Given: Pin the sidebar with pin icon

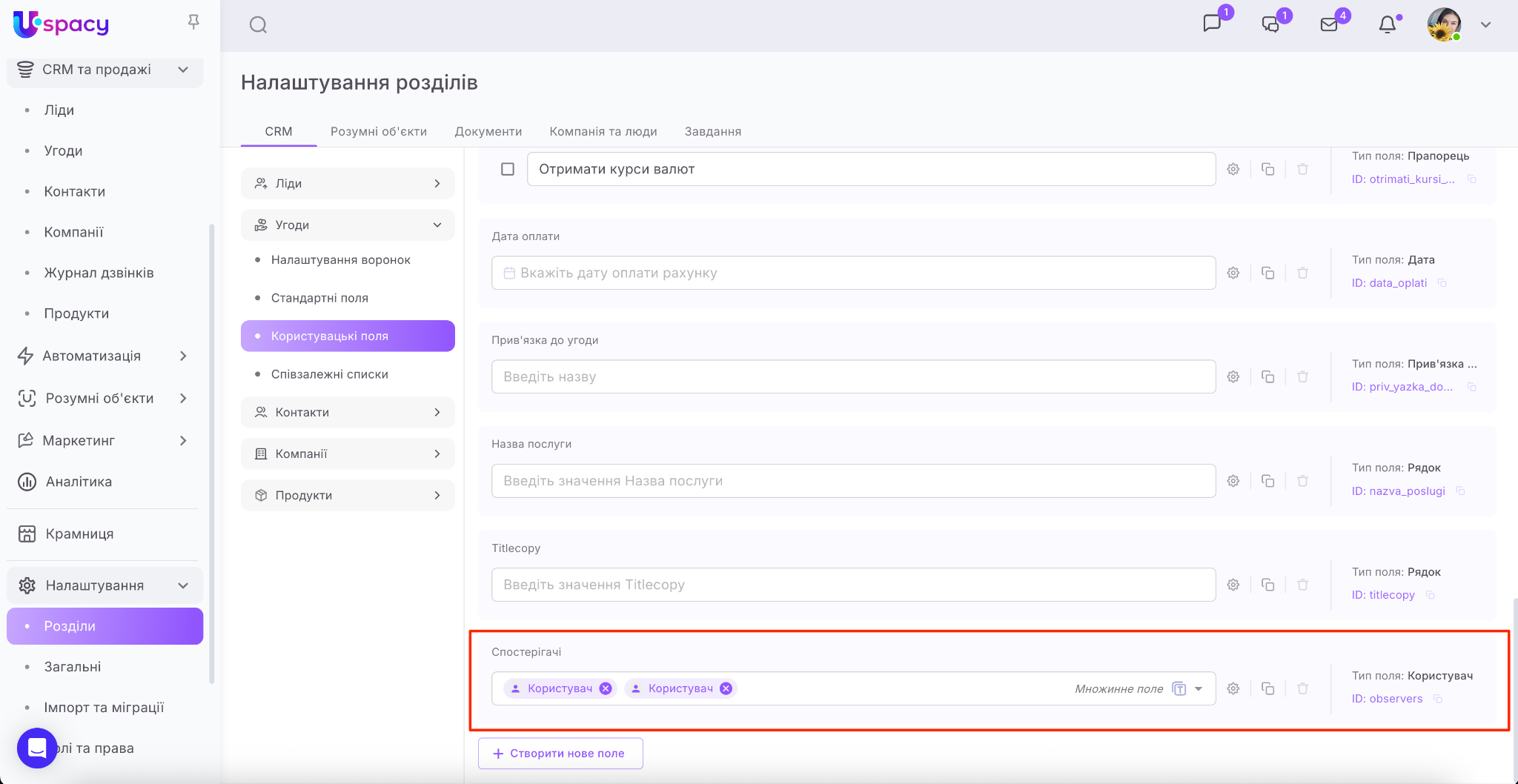Looking at the screenshot, I should (193, 22).
